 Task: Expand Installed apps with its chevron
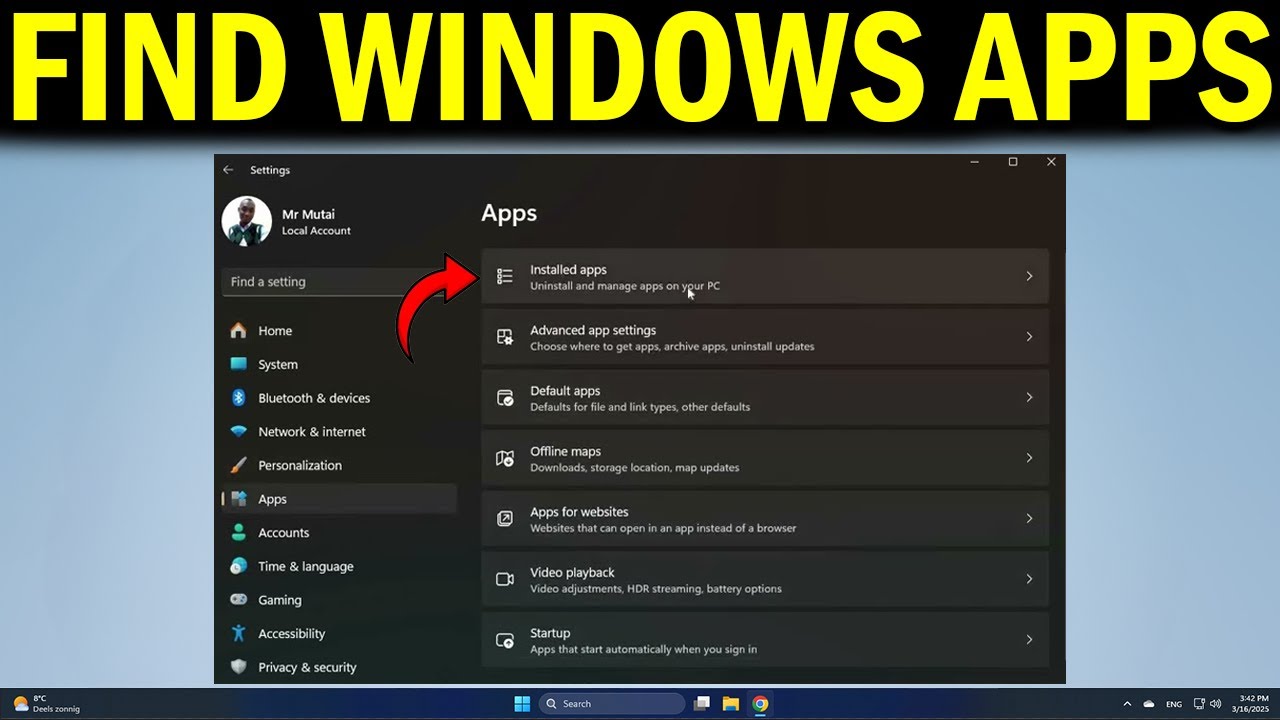[1029, 276]
